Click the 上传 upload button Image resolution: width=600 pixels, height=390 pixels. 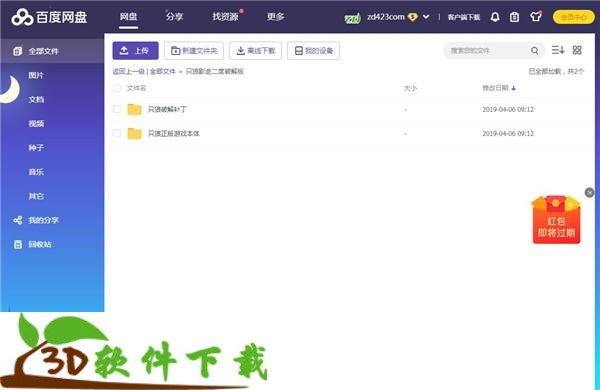(135, 51)
